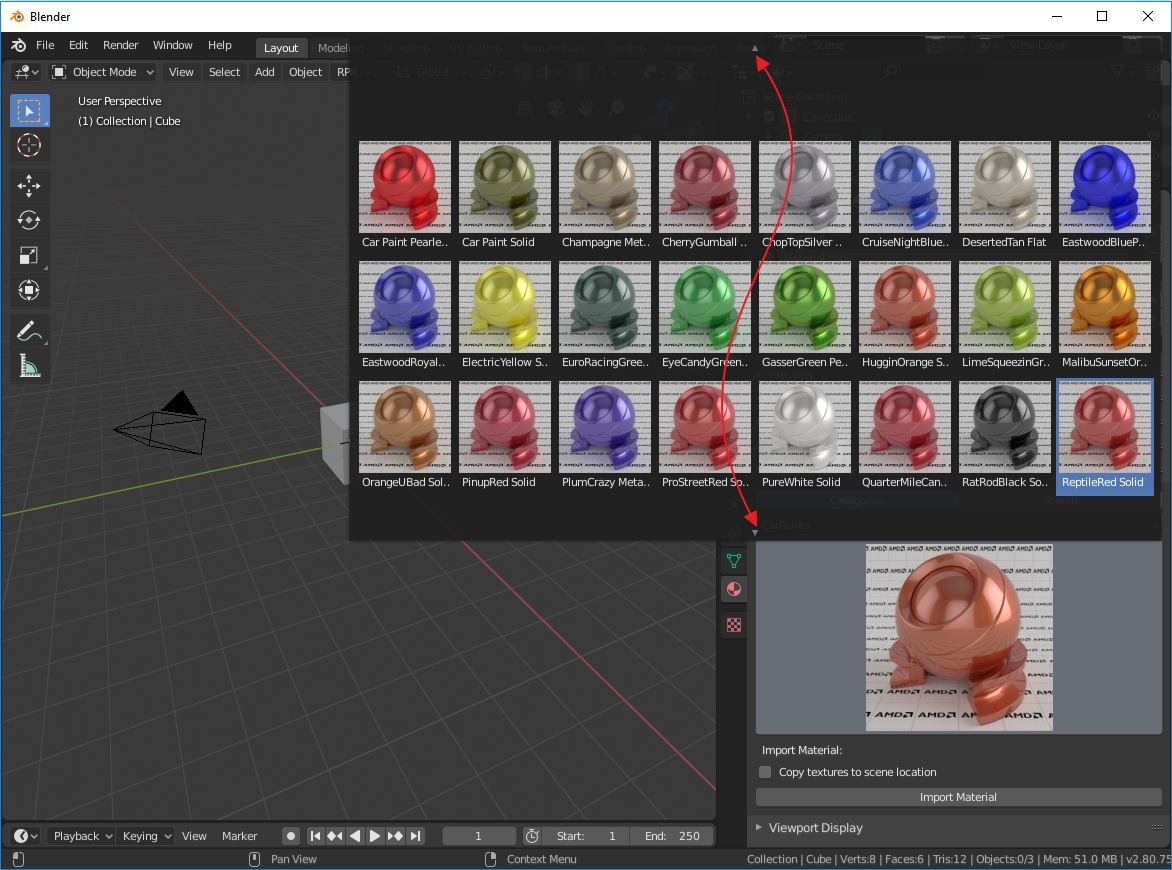The image size is (1172, 870).
Task: Choose the PureWhite Solid material
Action: tap(804, 435)
